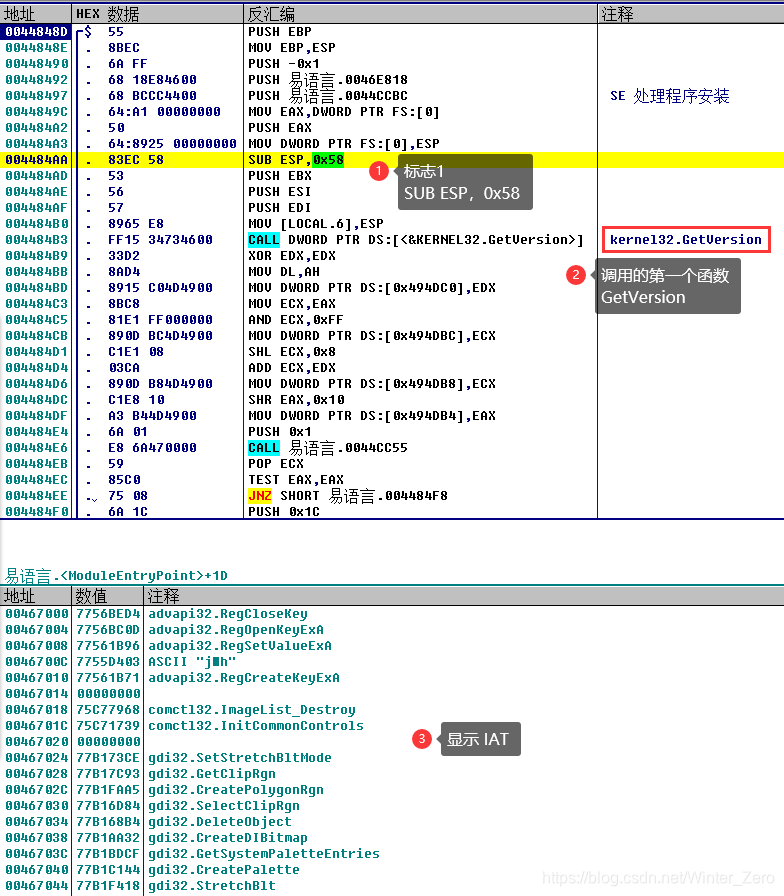
Task: Click the dump pane 注释 column header
Action: (463, 596)
